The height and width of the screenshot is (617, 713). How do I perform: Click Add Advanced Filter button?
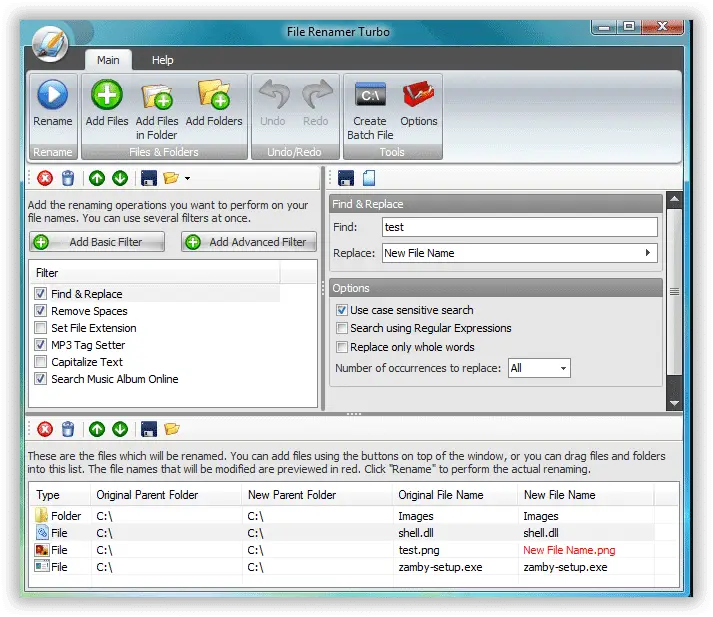249,242
